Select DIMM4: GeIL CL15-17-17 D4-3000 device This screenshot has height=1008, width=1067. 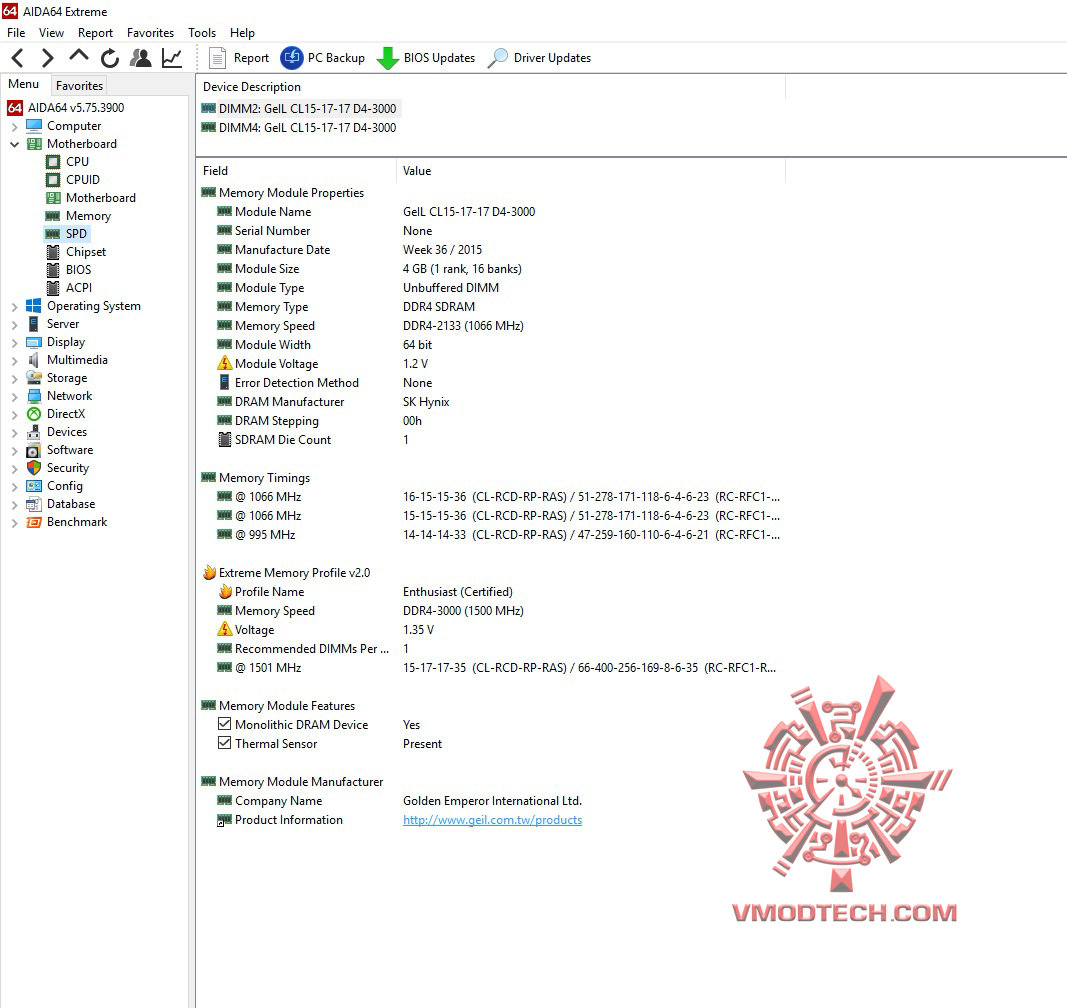click(299, 127)
